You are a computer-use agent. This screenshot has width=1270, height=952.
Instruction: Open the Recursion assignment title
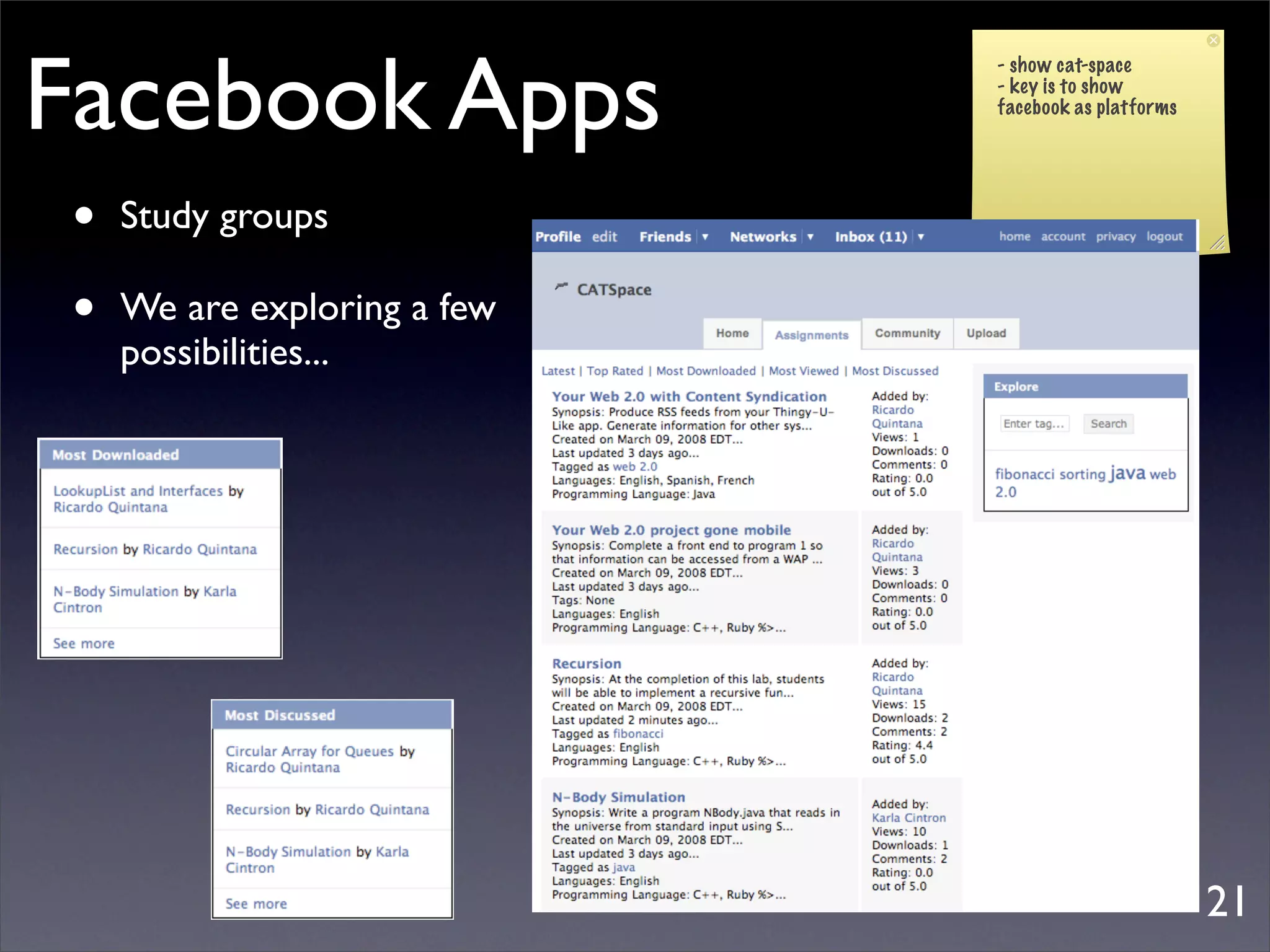point(587,664)
